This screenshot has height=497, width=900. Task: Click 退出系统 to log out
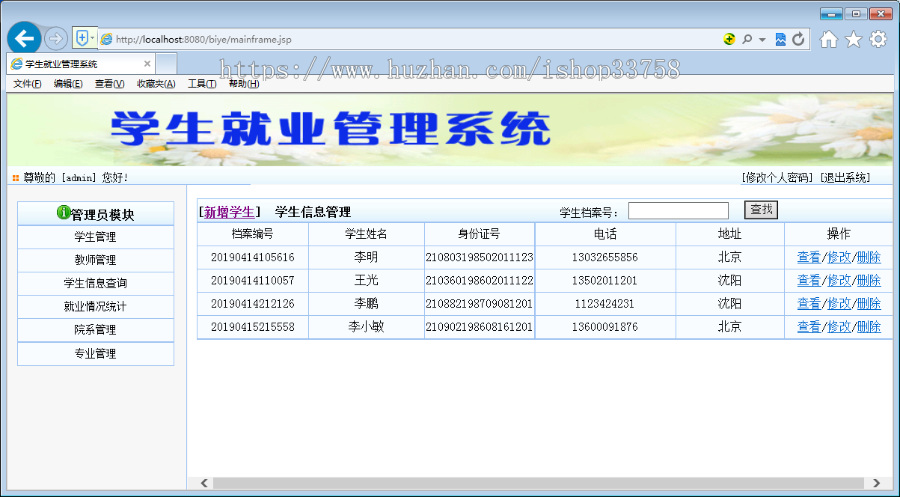pos(845,178)
